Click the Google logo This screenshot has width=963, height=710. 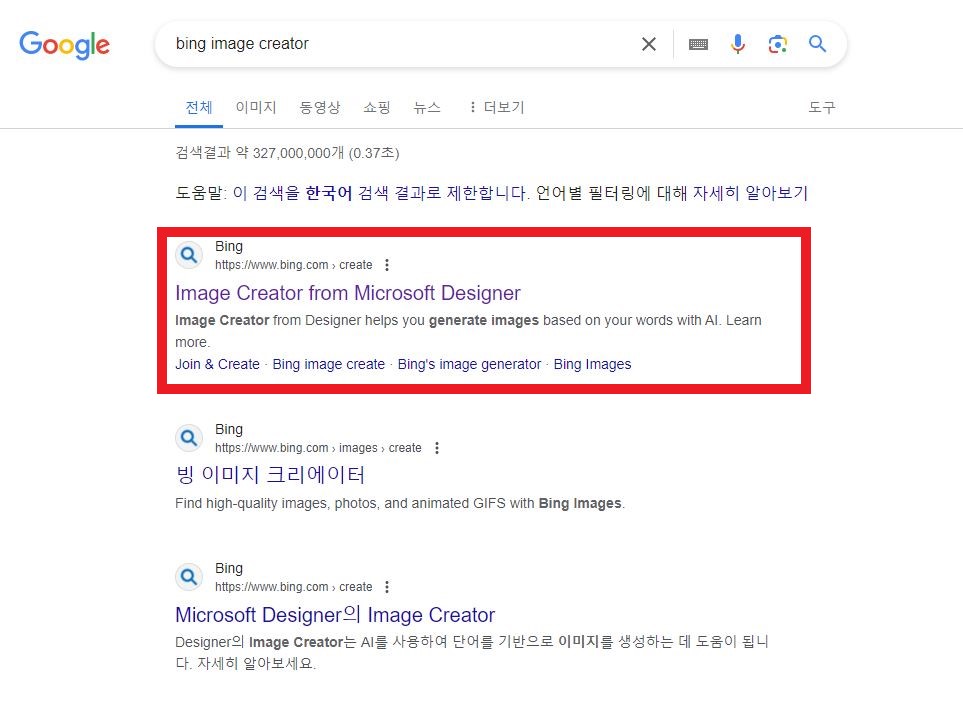(64, 45)
